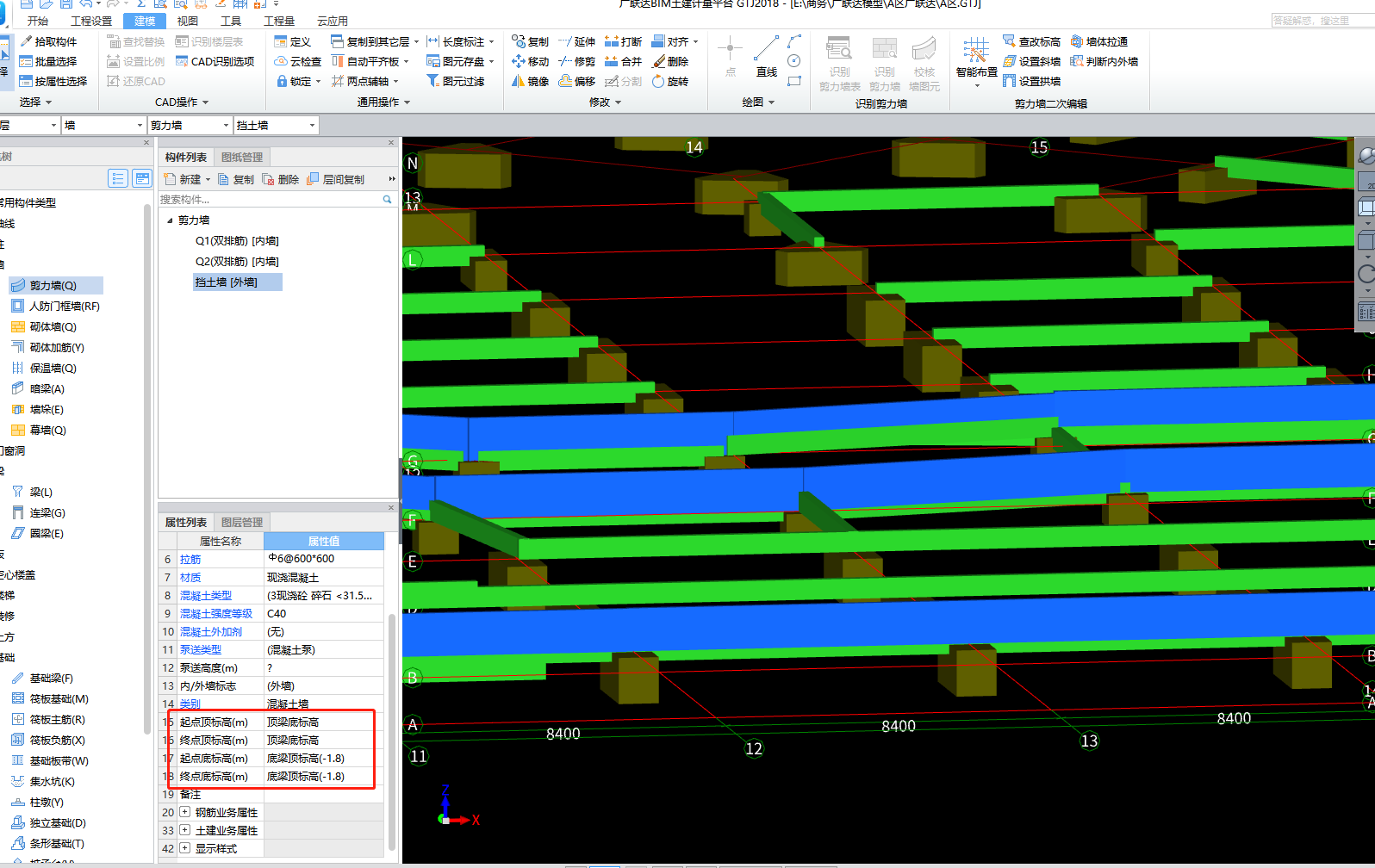Click 层间复制 in component list toolbar
This screenshot has width=1375, height=868.
click(x=336, y=179)
